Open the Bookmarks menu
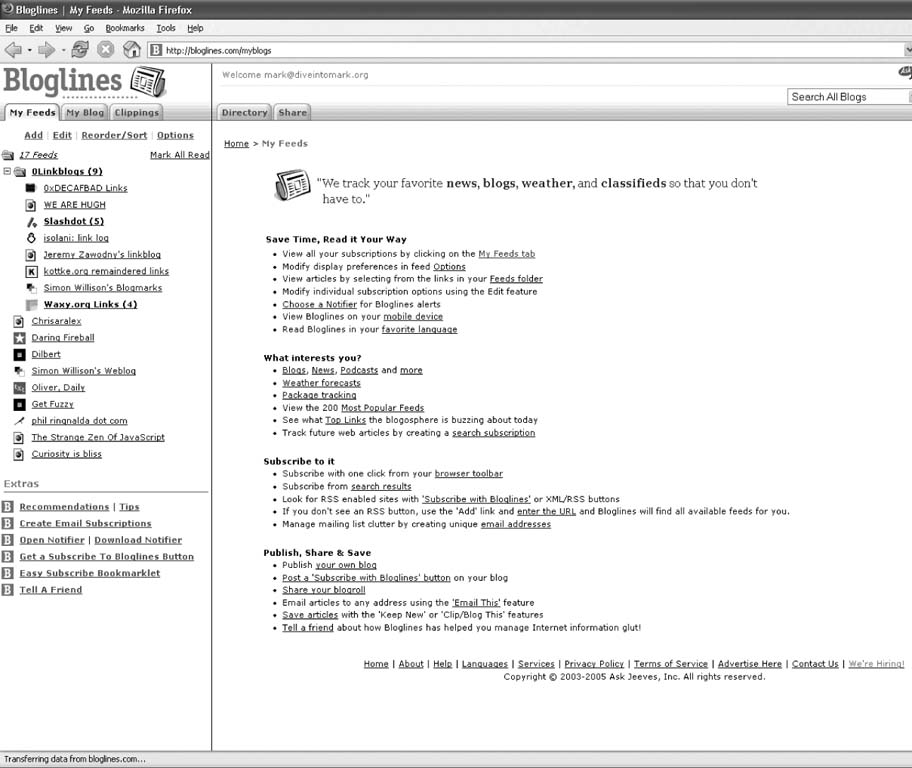The height and width of the screenshot is (768, 912). tap(124, 28)
